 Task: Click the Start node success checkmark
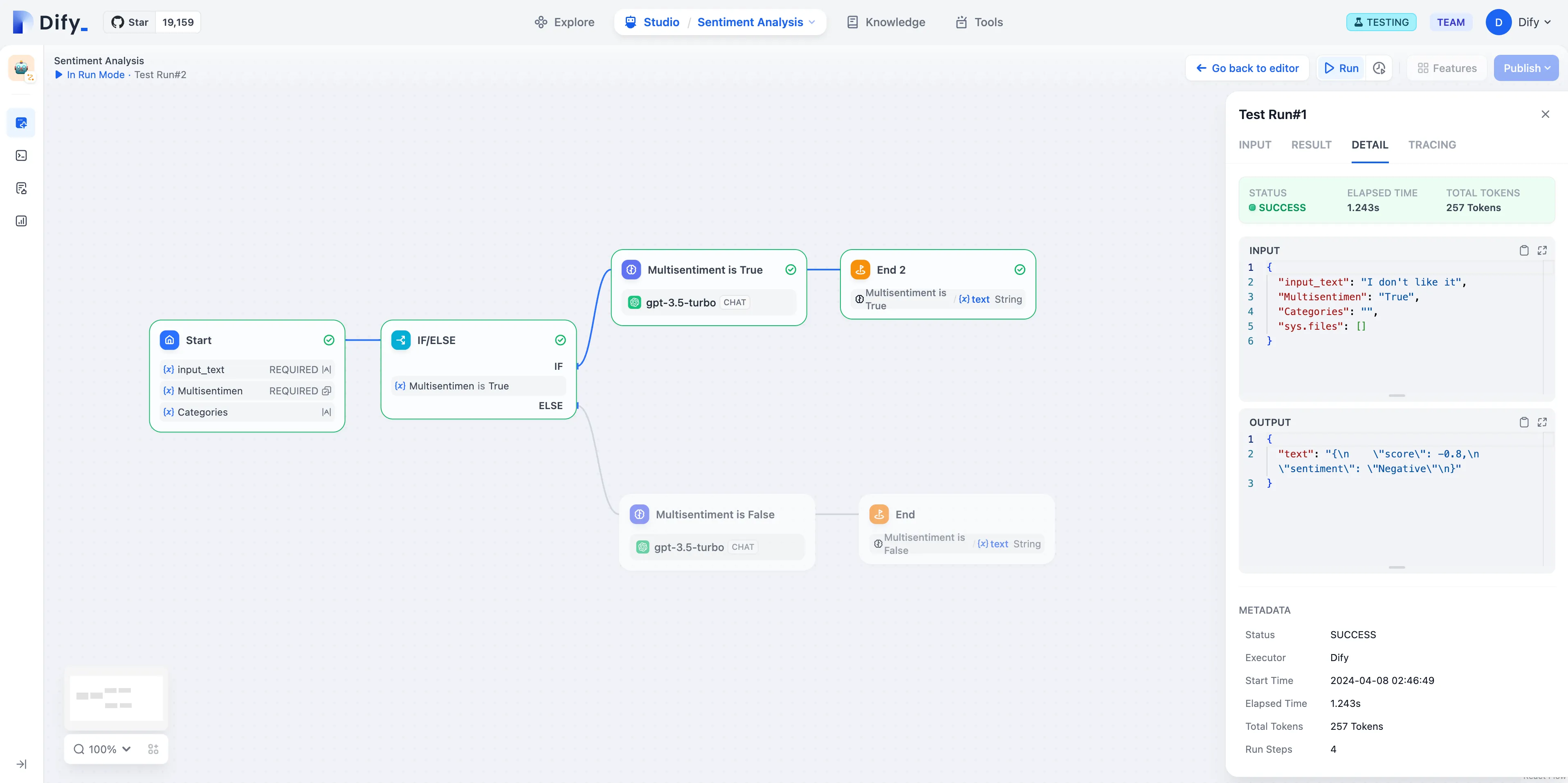(329, 340)
